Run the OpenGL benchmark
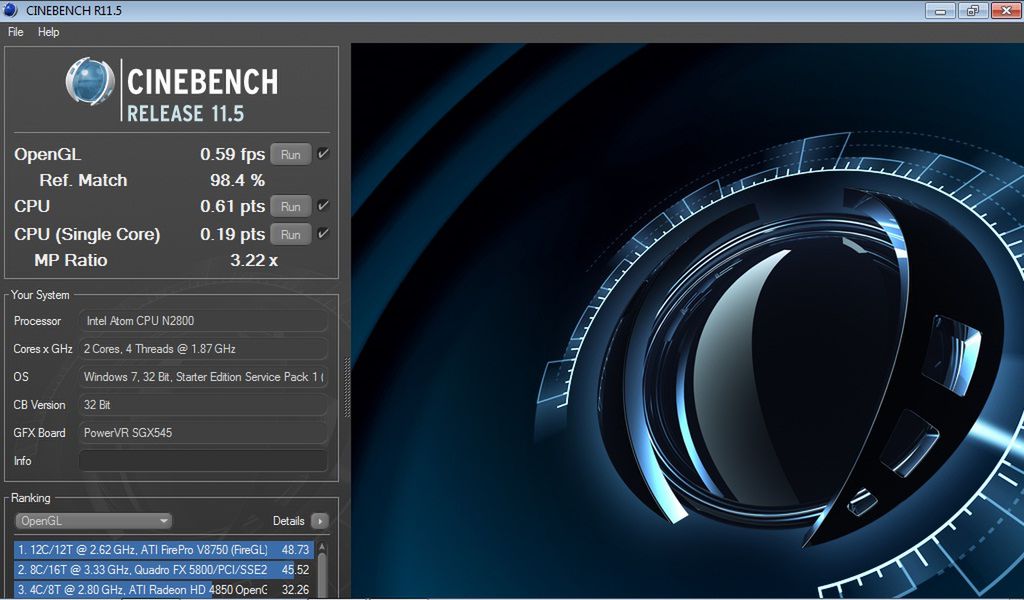This screenshot has height=600, width=1024. (x=291, y=155)
